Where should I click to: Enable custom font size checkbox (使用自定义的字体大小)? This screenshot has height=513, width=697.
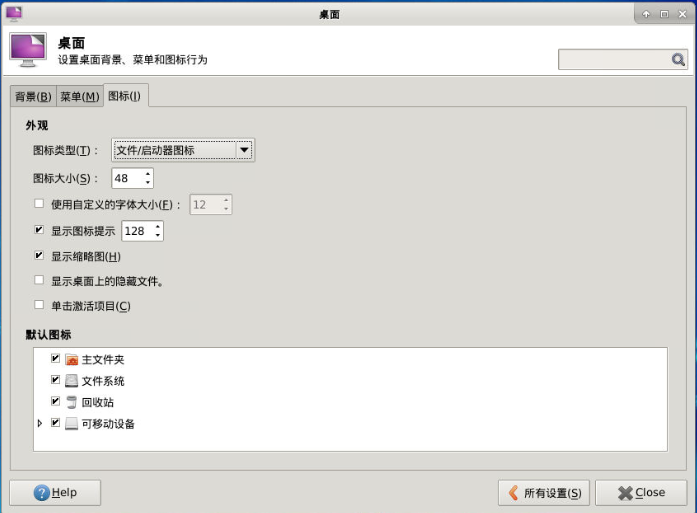[39, 203]
